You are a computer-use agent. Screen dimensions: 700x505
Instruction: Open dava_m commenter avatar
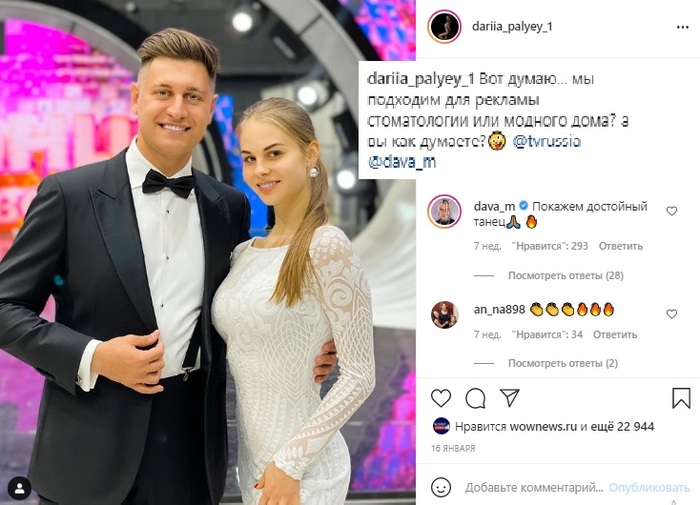445,211
